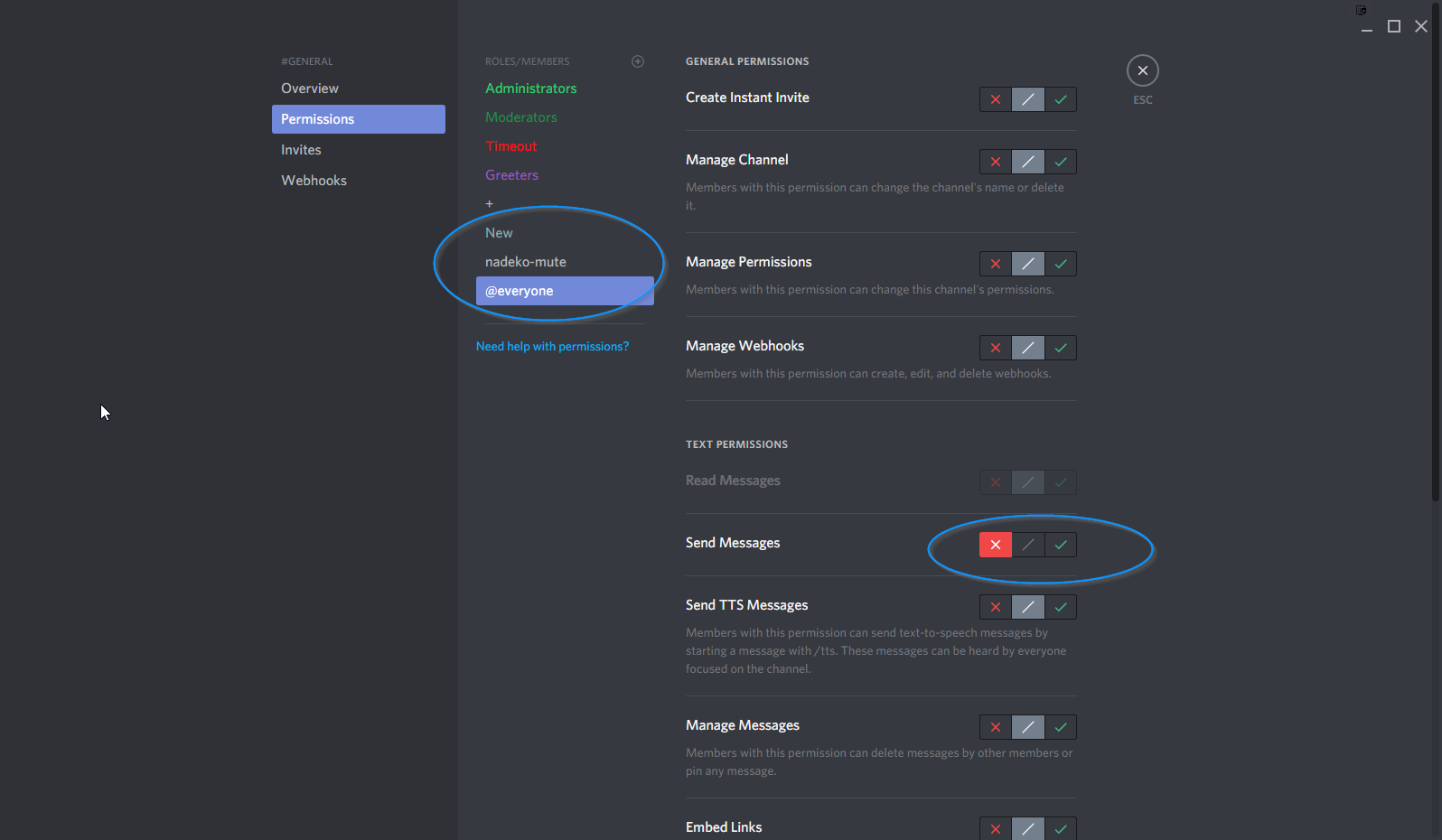Close settings with the ESC X icon
This screenshot has height=840, width=1442.
click(1142, 70)
